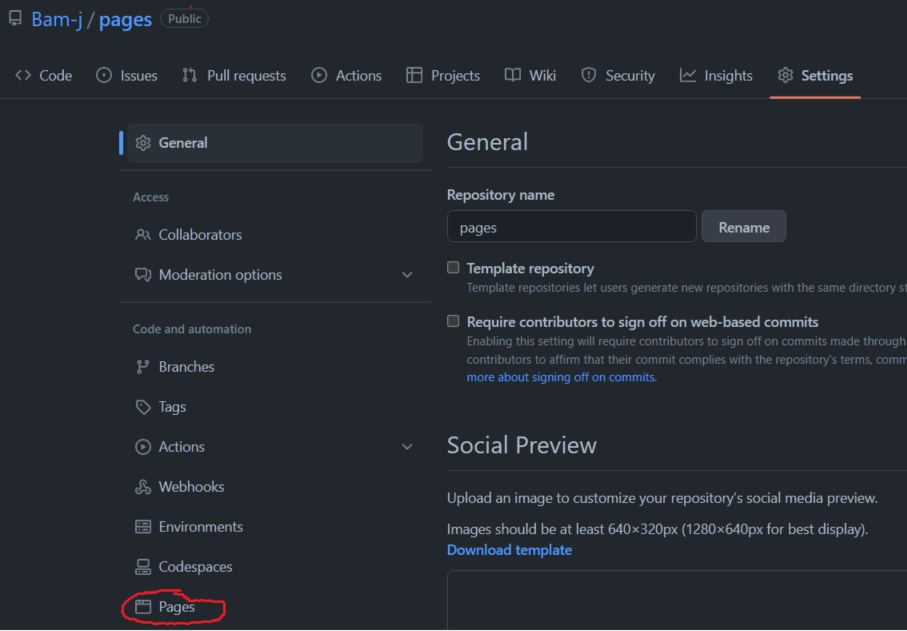Open the sidebar Actions label

(182, 447)
